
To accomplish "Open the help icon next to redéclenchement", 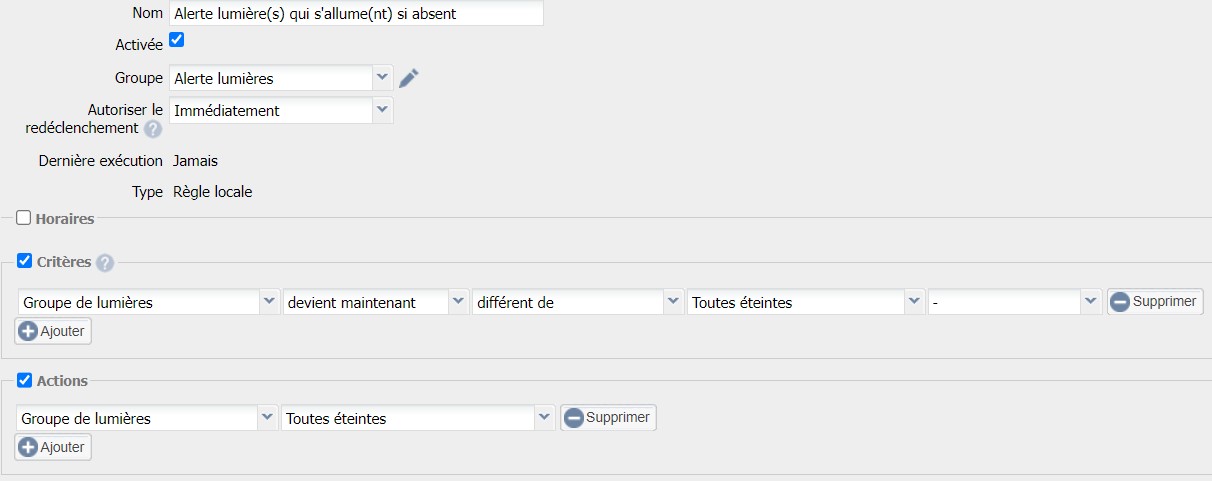I will (152, 129).
